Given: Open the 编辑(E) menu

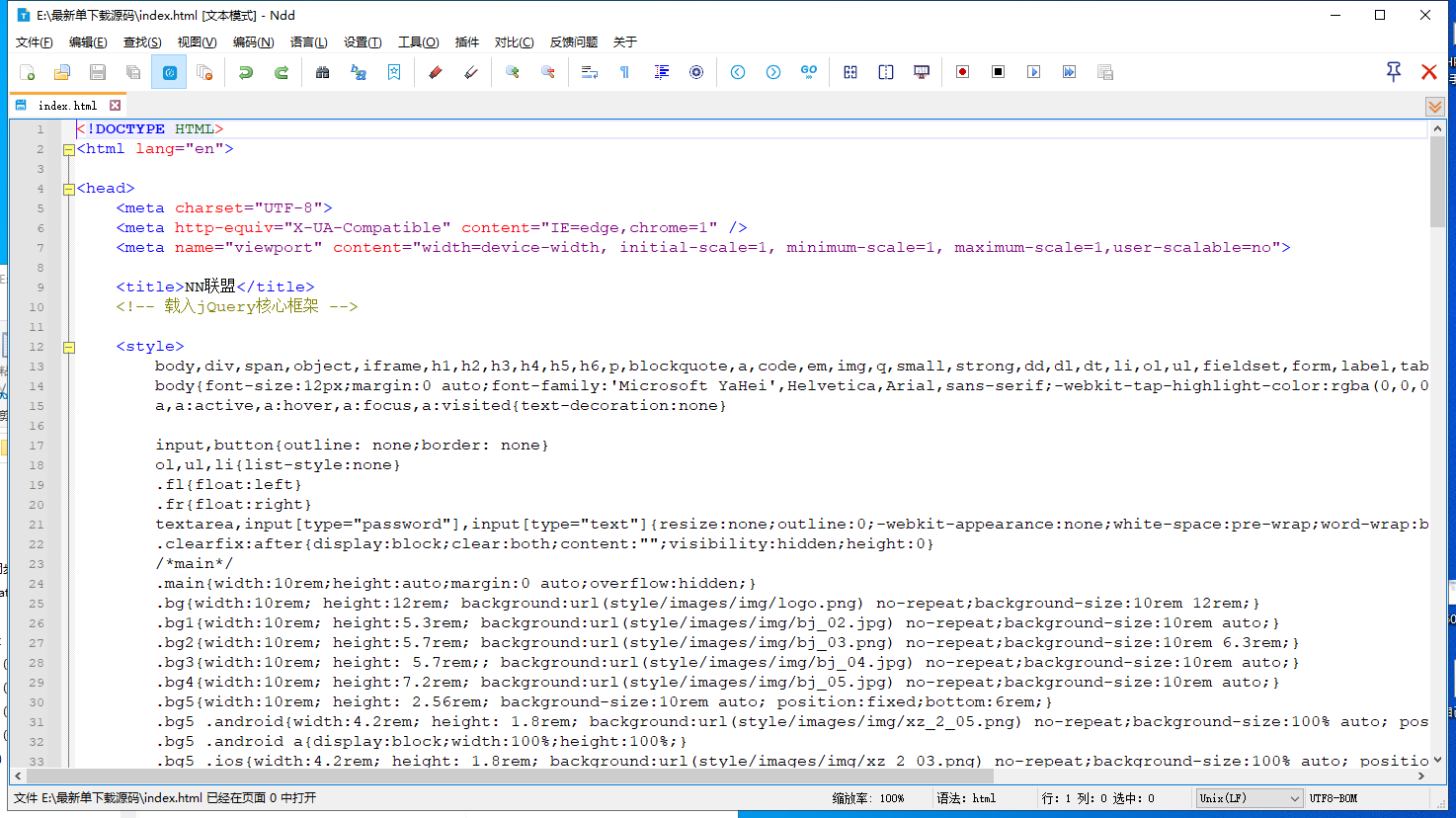Looking at the screenshot, I should click(x=88, y=41).
